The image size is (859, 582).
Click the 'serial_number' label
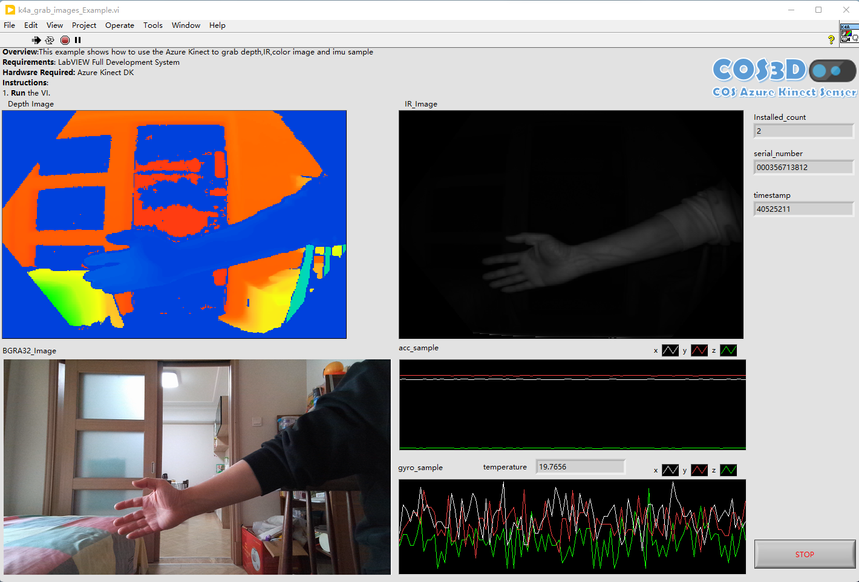tap(778, 153)
